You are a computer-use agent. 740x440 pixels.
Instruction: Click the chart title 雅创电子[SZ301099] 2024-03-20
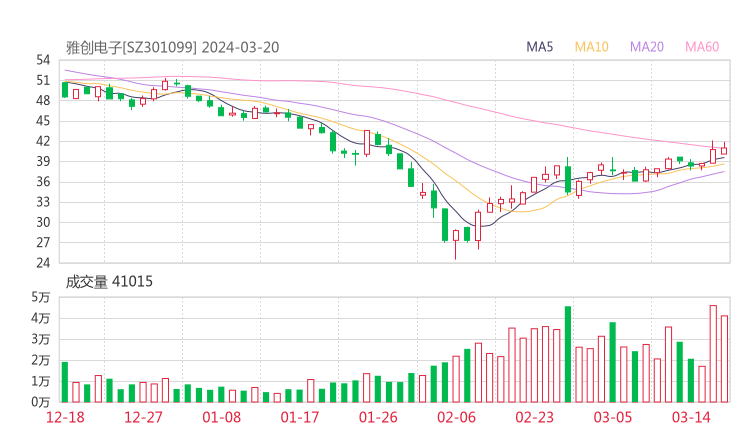(x=172, y=47)
